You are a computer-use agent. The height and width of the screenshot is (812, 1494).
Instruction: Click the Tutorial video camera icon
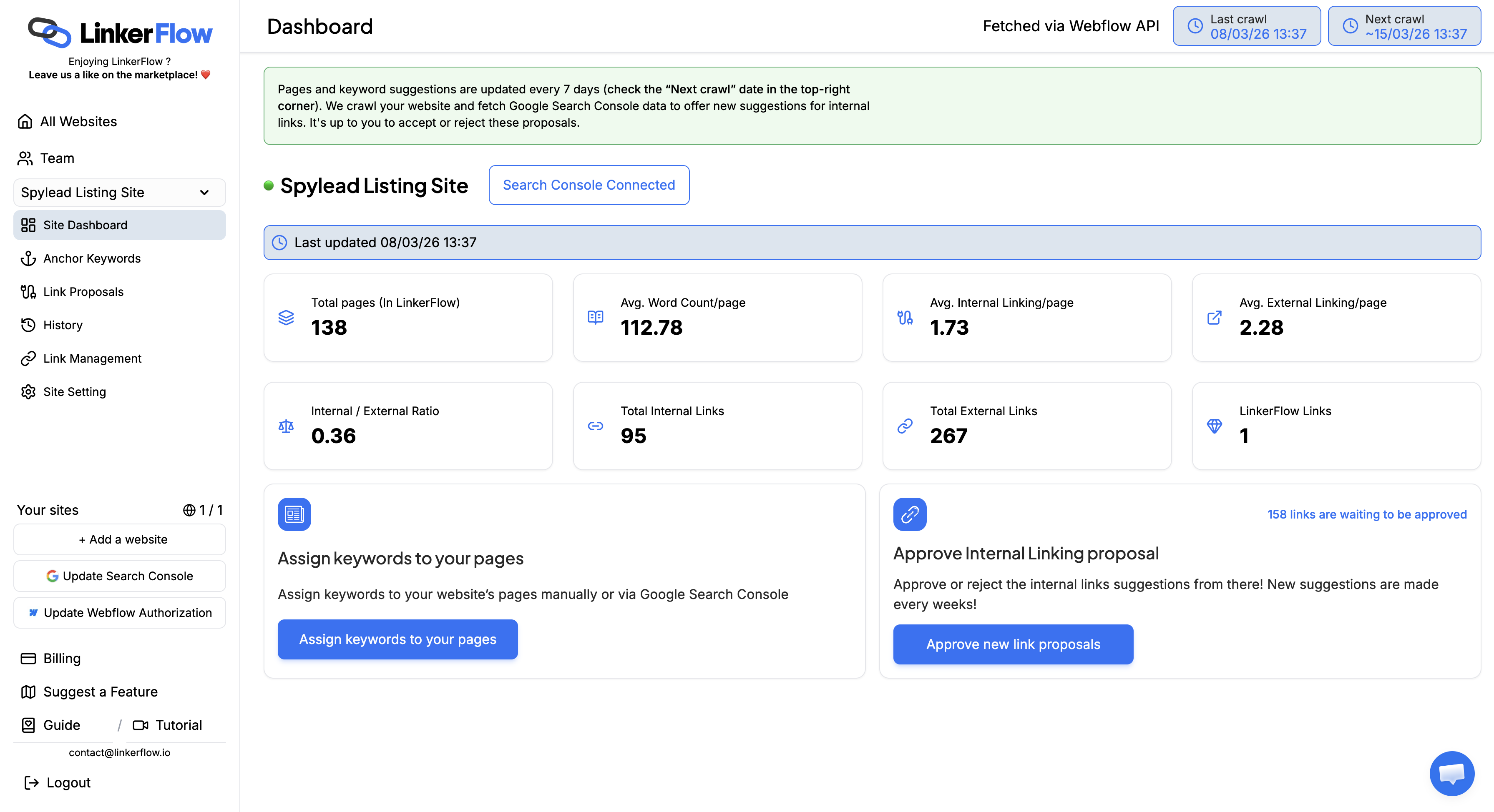141,725
